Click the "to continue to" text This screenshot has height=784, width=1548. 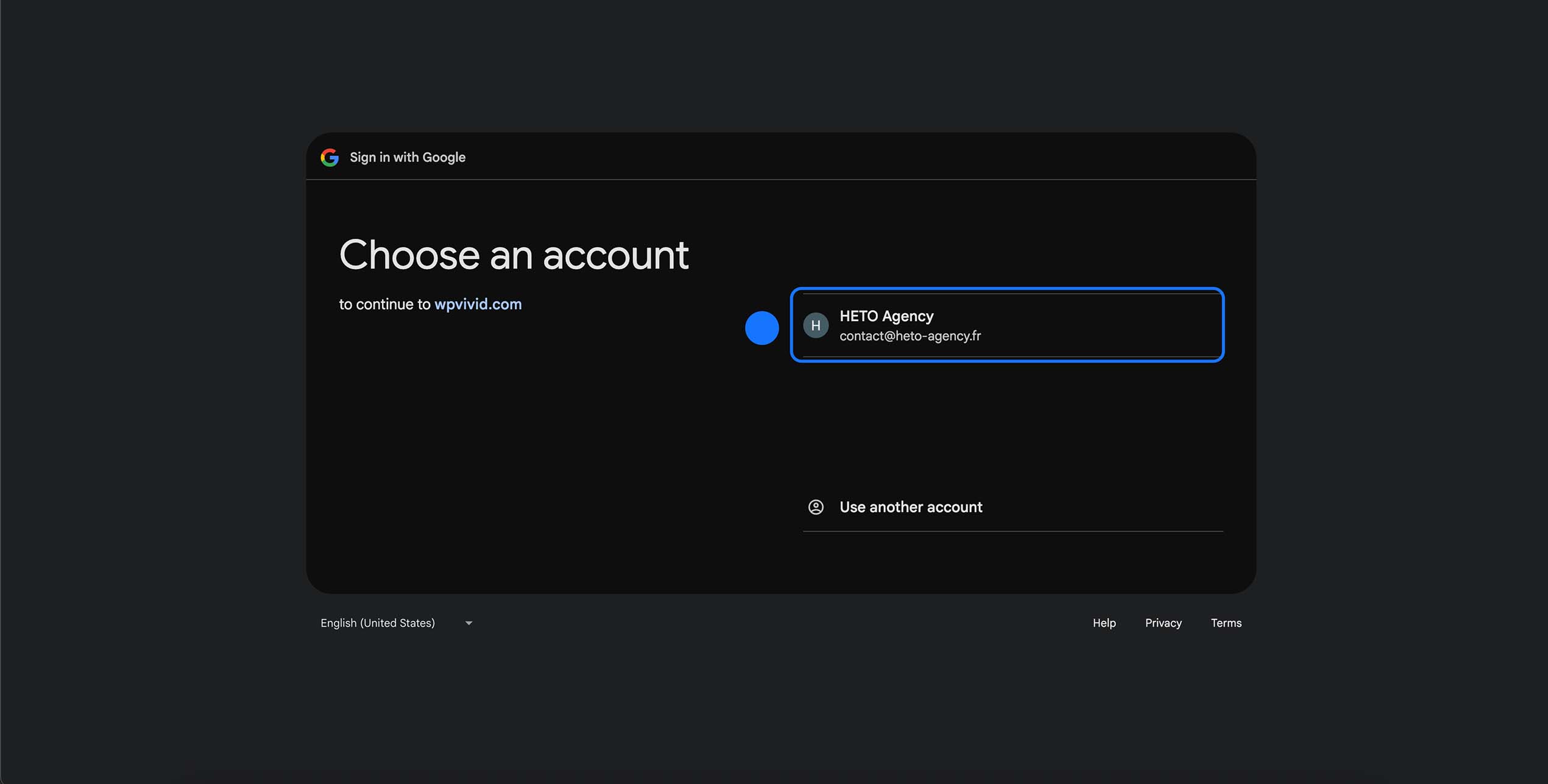pos(385,304)
